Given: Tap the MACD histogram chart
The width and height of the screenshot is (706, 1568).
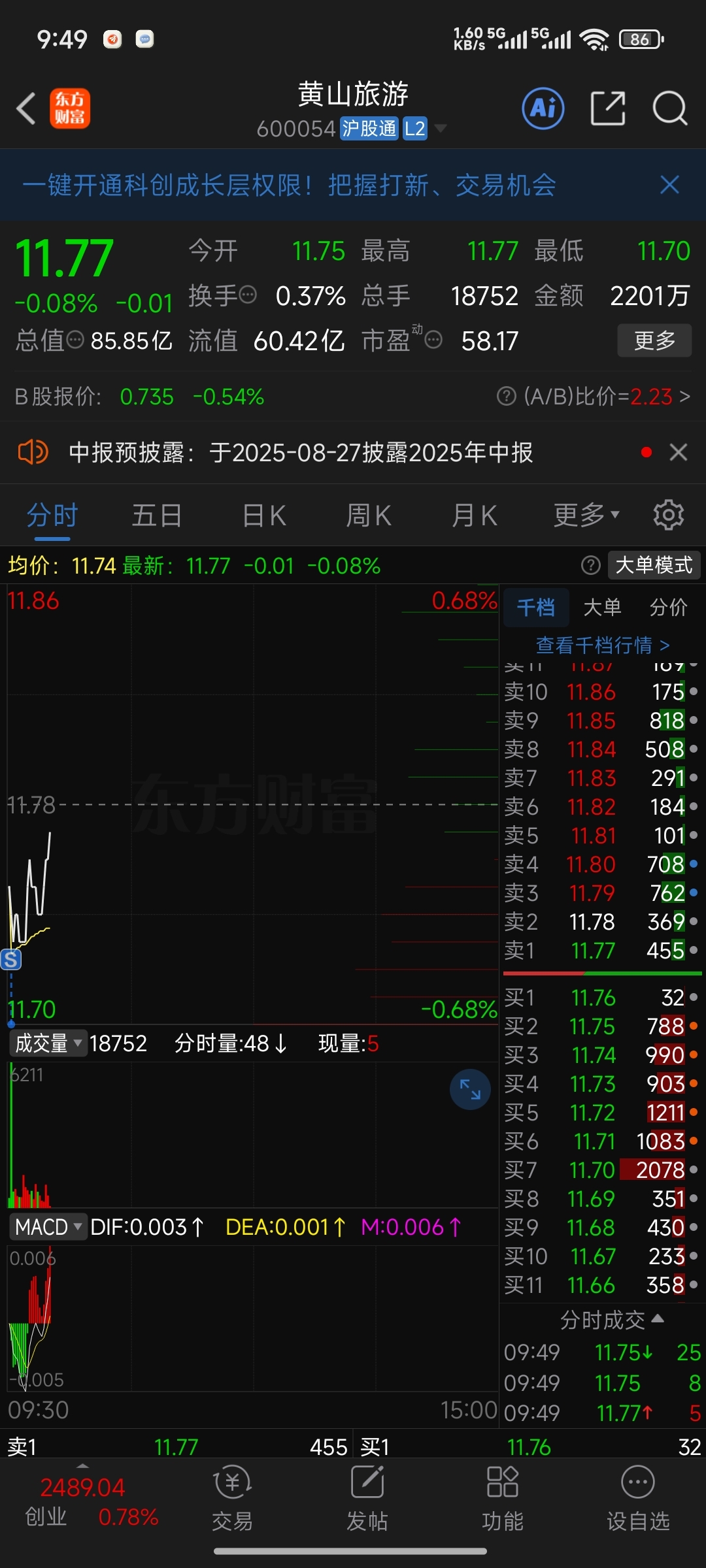Looking at the screenshot, I should (252, 1319).
